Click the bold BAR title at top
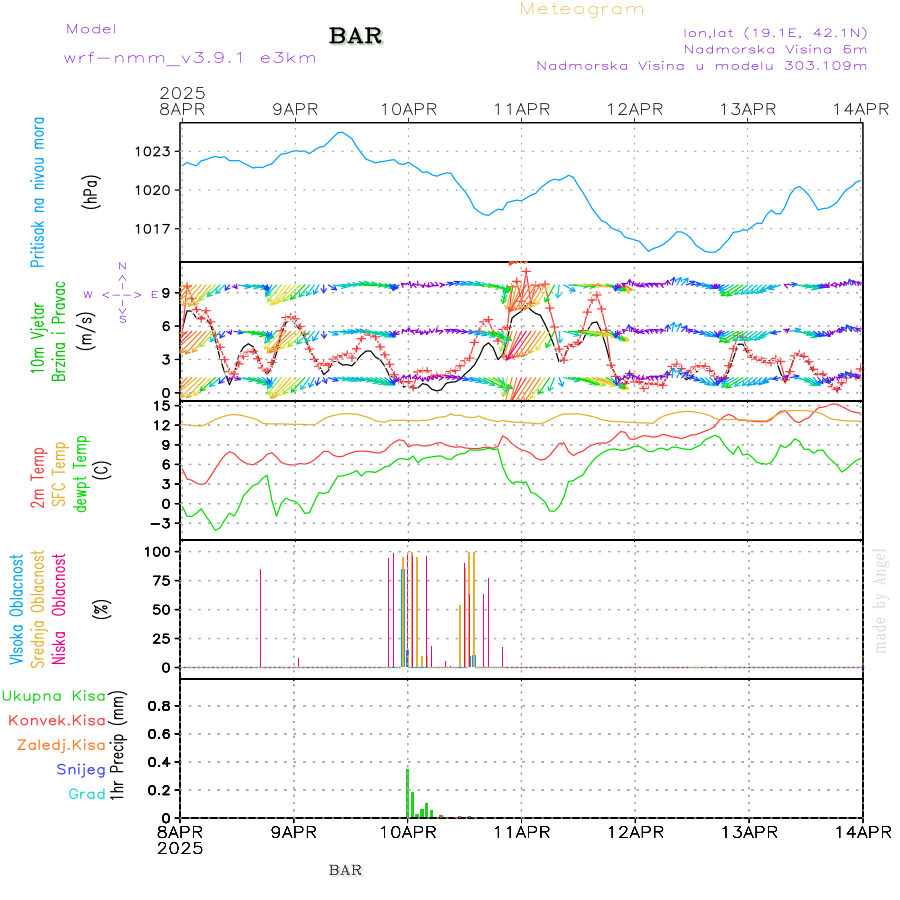The width and height of the screenshot is (900, 900). point(356,37)
